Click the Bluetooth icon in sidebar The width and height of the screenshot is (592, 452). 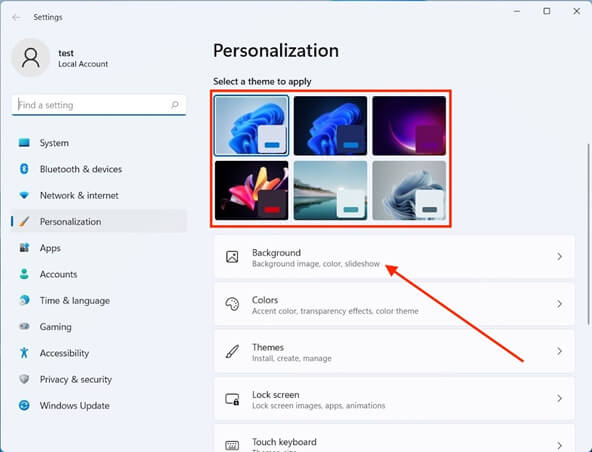pos(24,169)
